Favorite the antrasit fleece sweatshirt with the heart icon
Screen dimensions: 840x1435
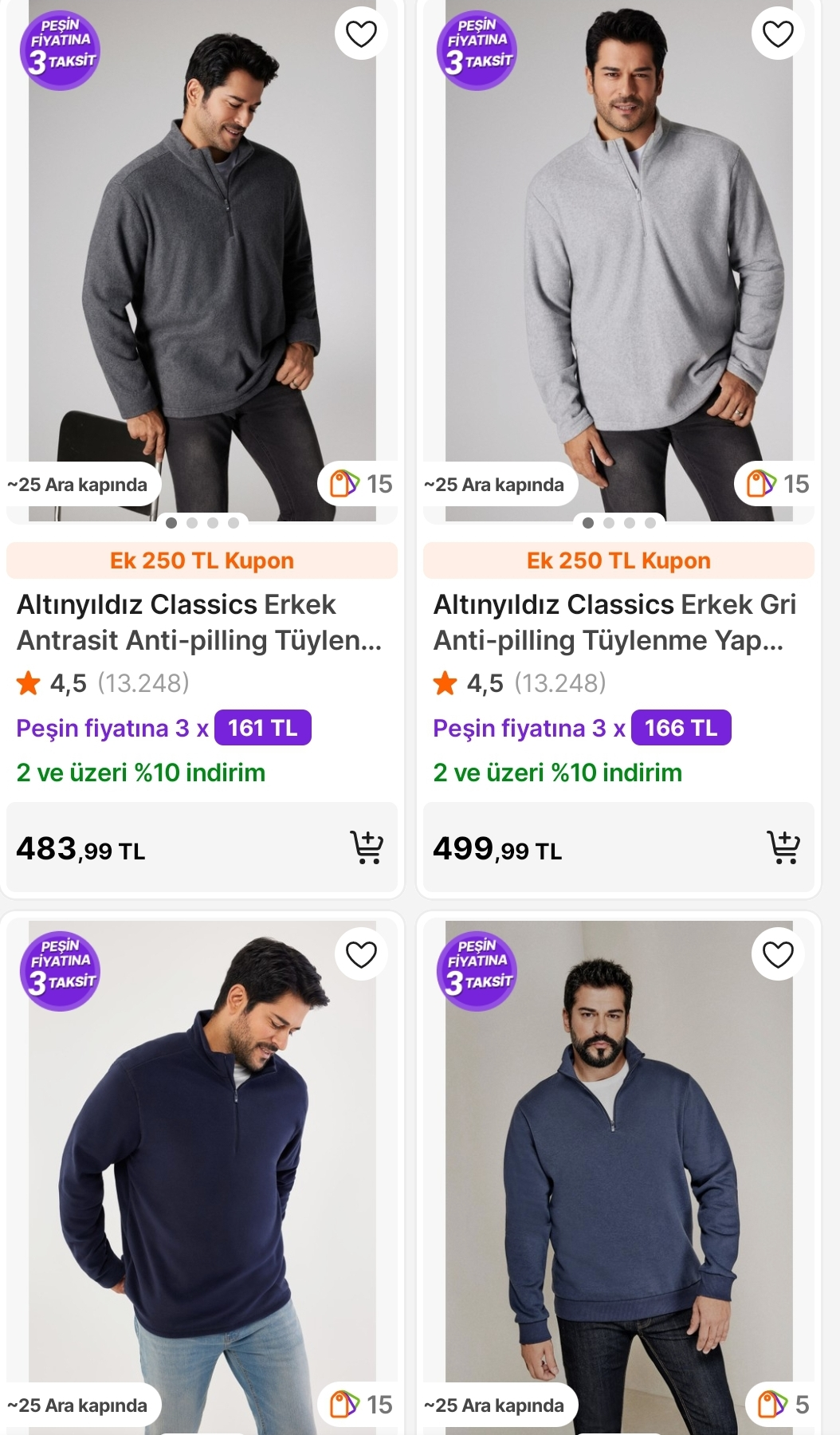point(361,33)
